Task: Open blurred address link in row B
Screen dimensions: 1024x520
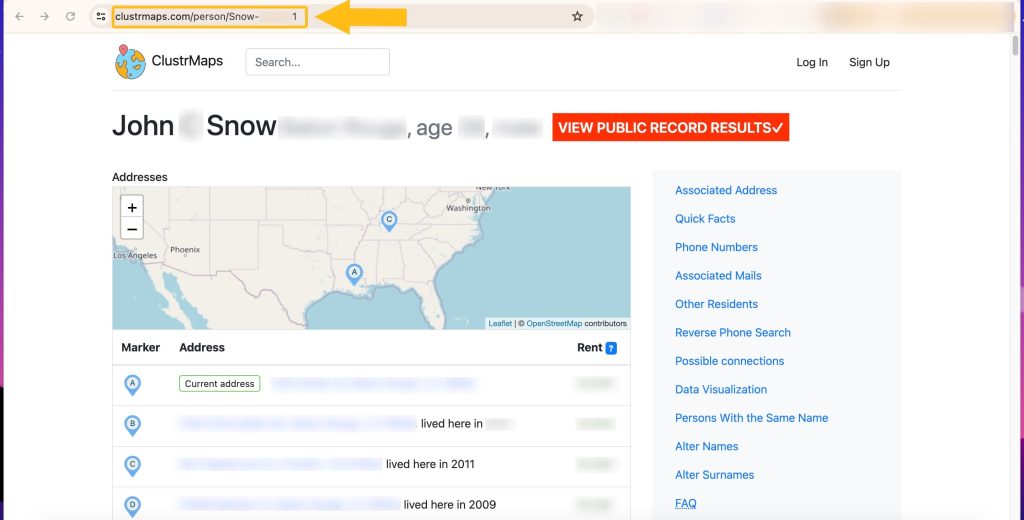Action: click(296, 424)
